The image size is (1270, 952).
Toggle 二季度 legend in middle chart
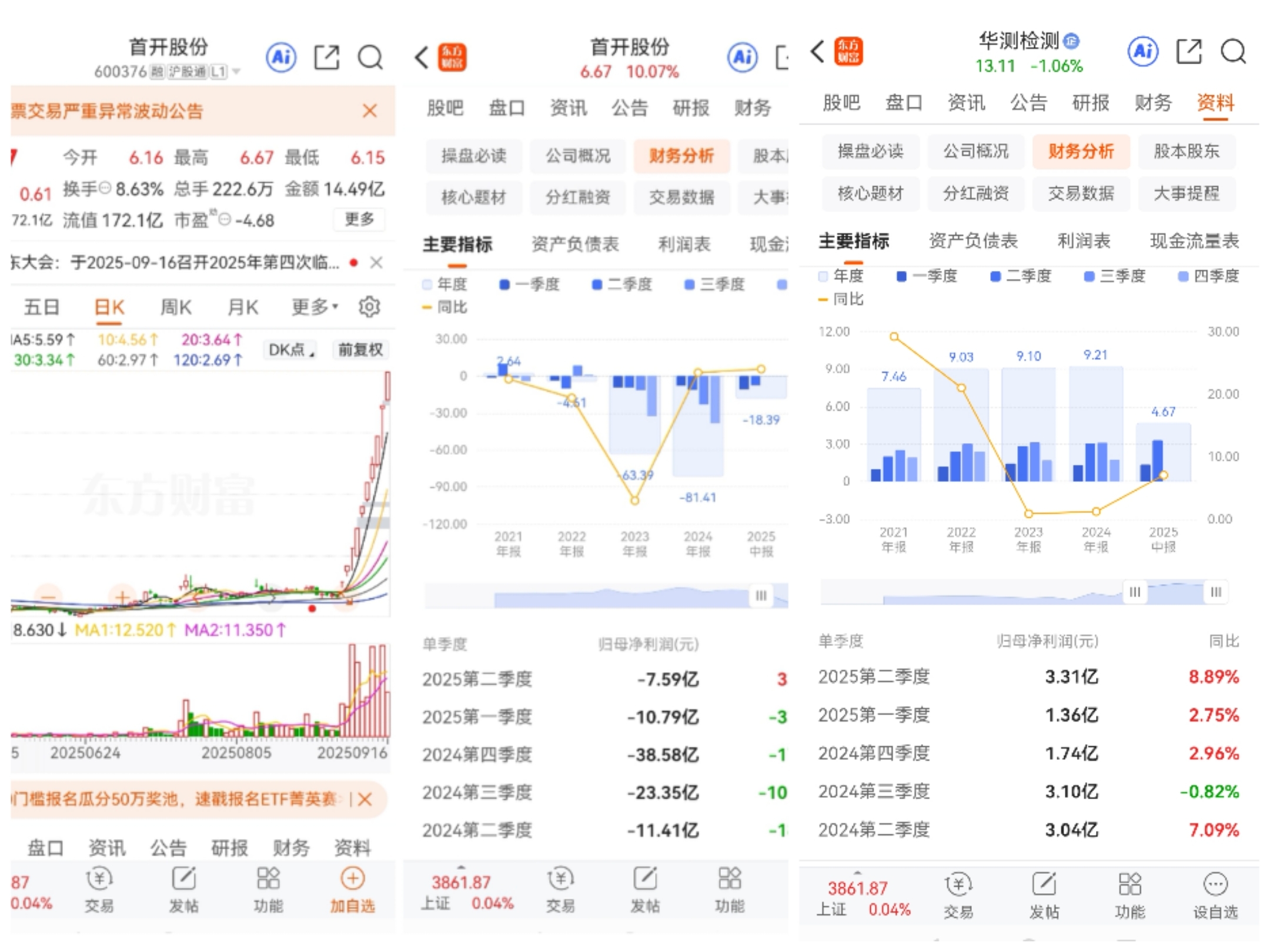622,284
